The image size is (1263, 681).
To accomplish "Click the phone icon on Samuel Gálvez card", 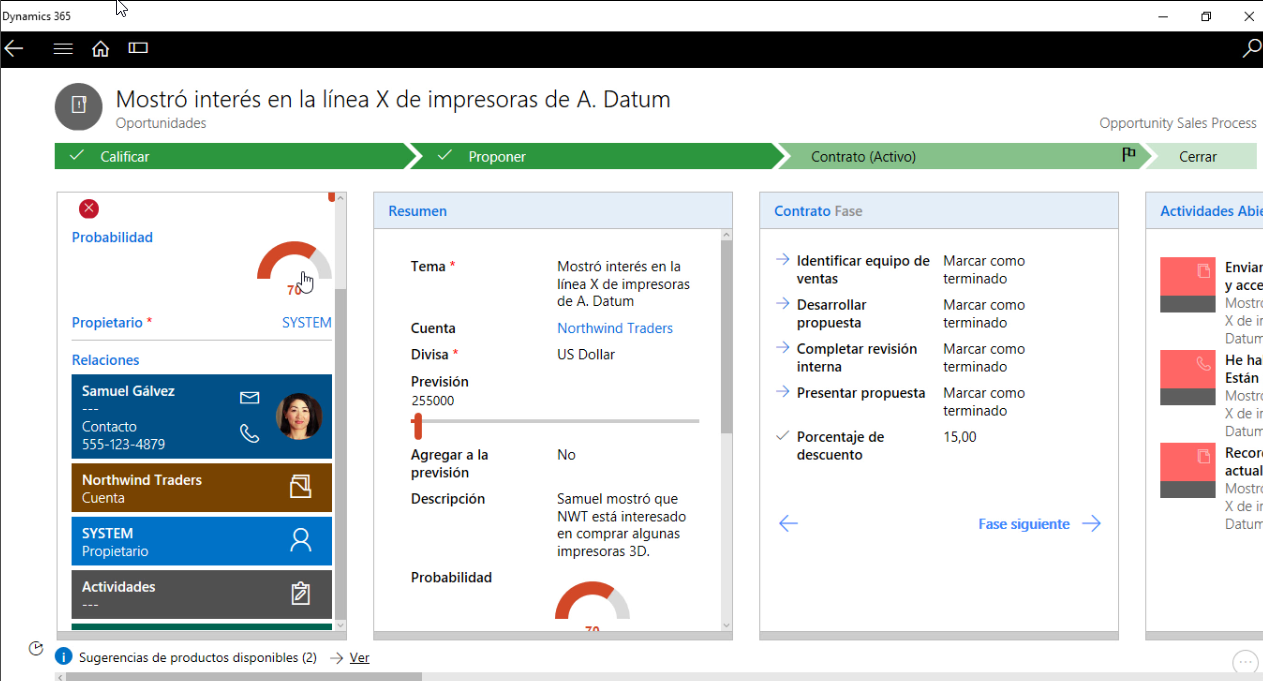I will [x=250, y=433].
